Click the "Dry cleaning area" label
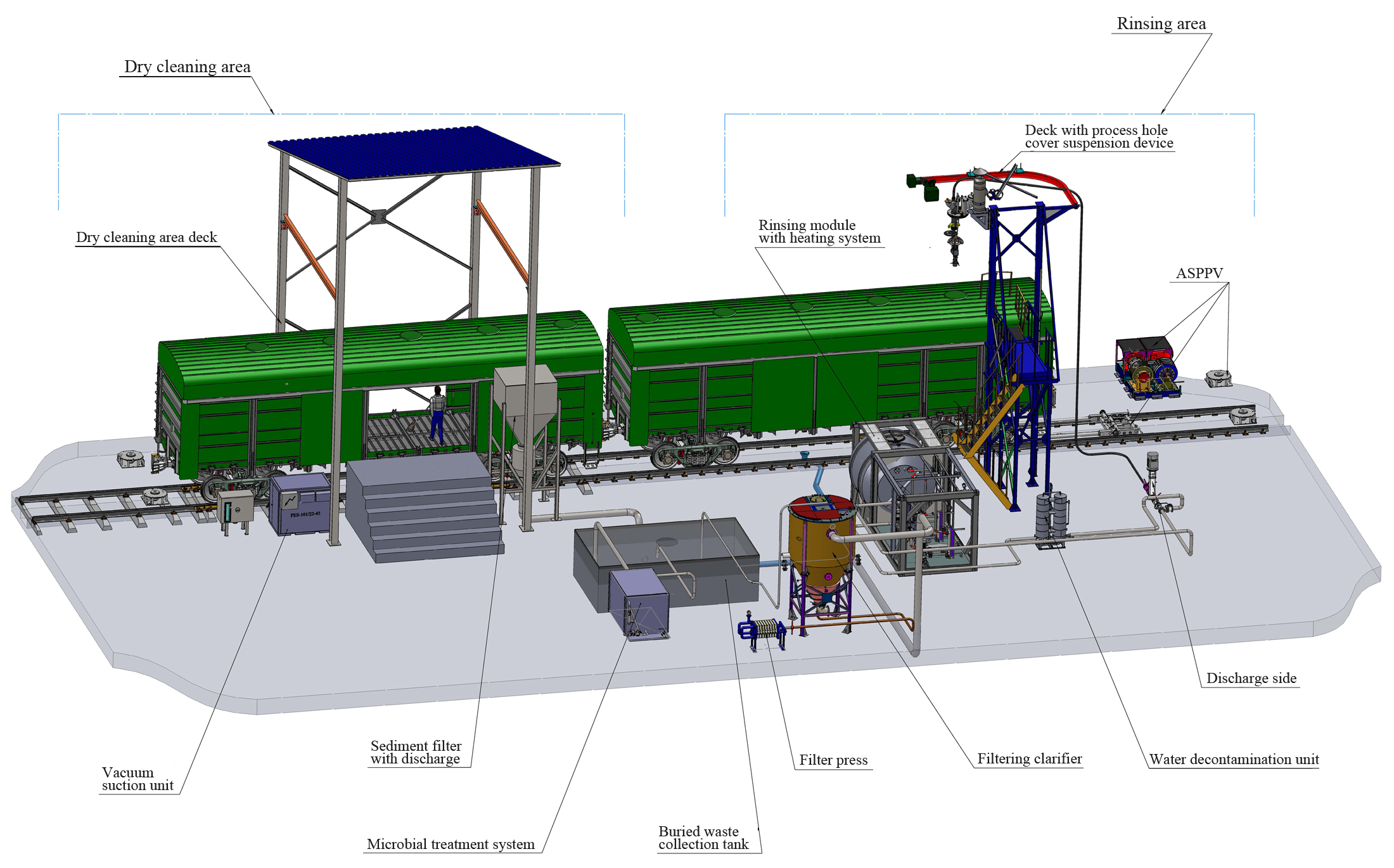The height and width of the screenshot is (868, 1394). 187,67
